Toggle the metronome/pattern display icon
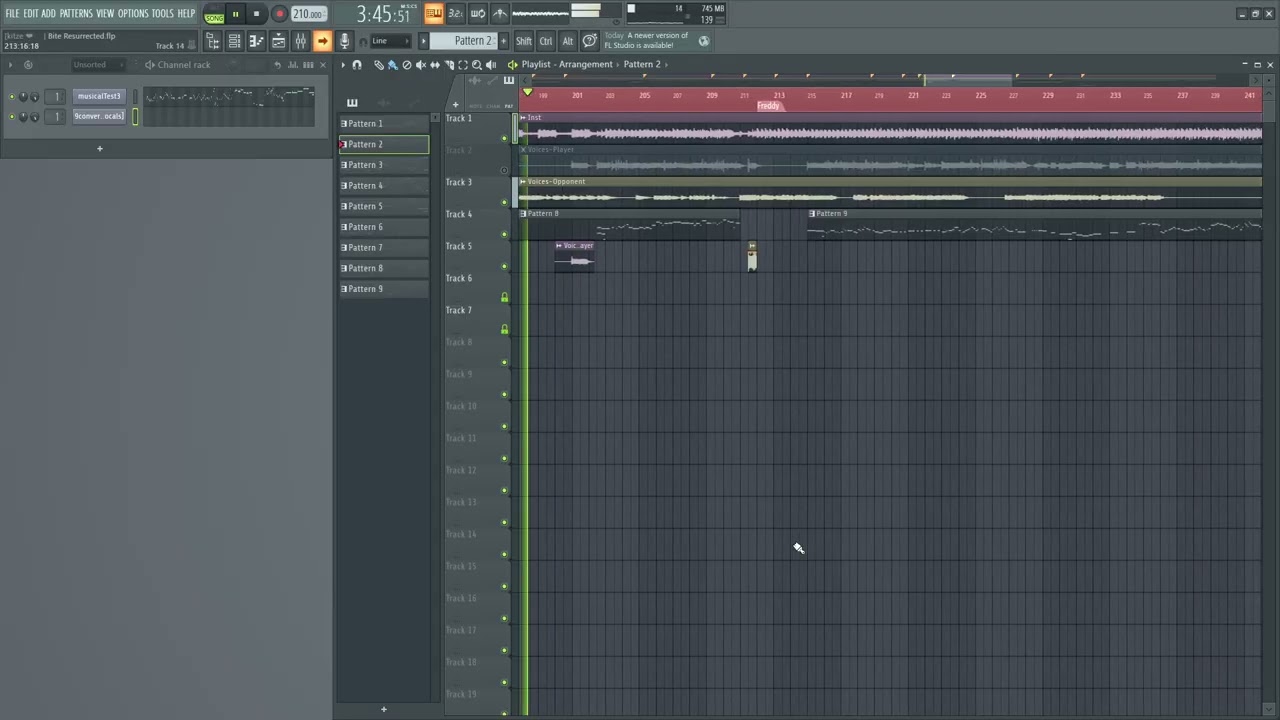1280x720 pixels. [x=434, y=13]
